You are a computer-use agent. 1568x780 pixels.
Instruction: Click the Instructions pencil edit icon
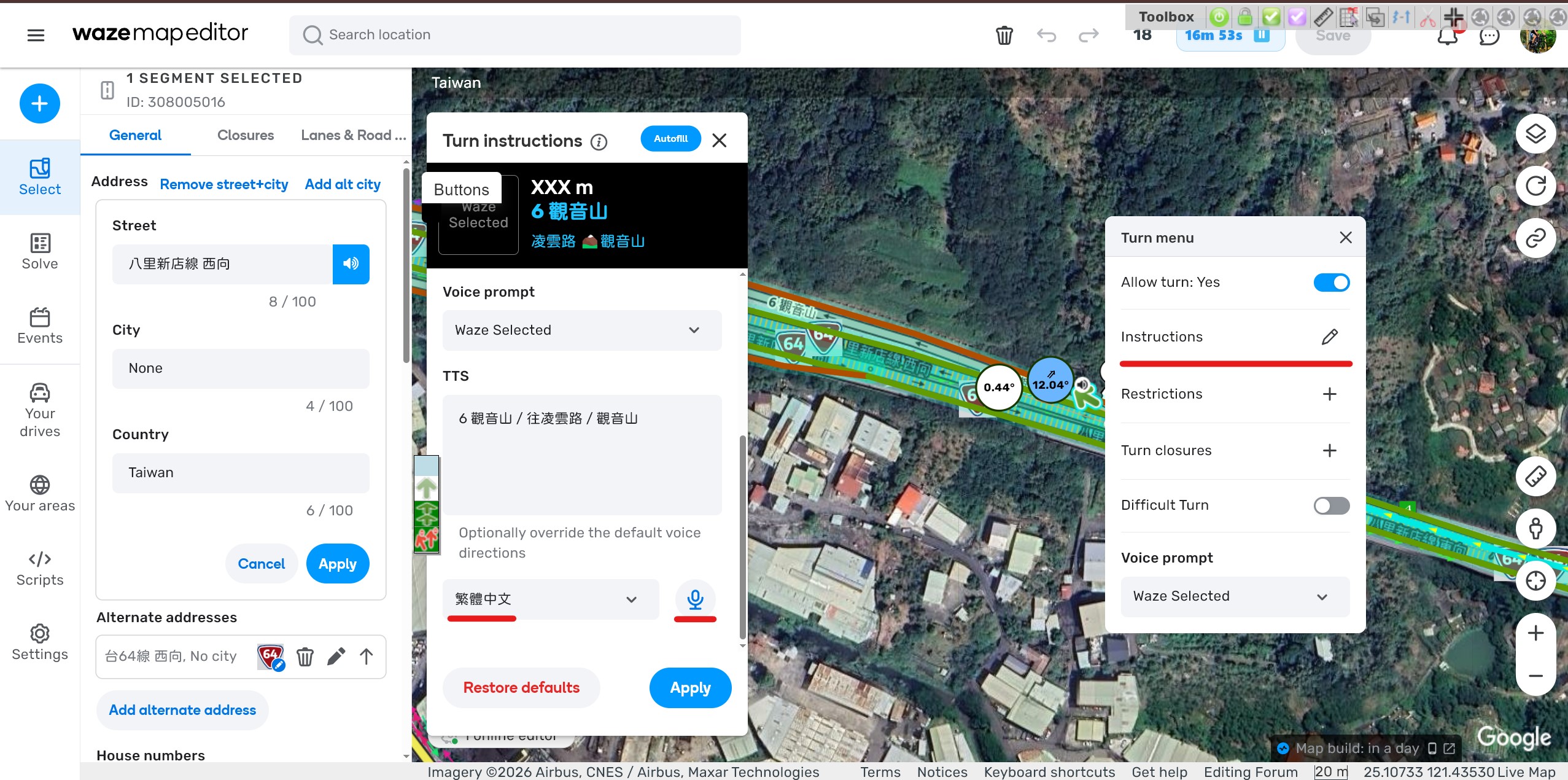point(1329,337)
